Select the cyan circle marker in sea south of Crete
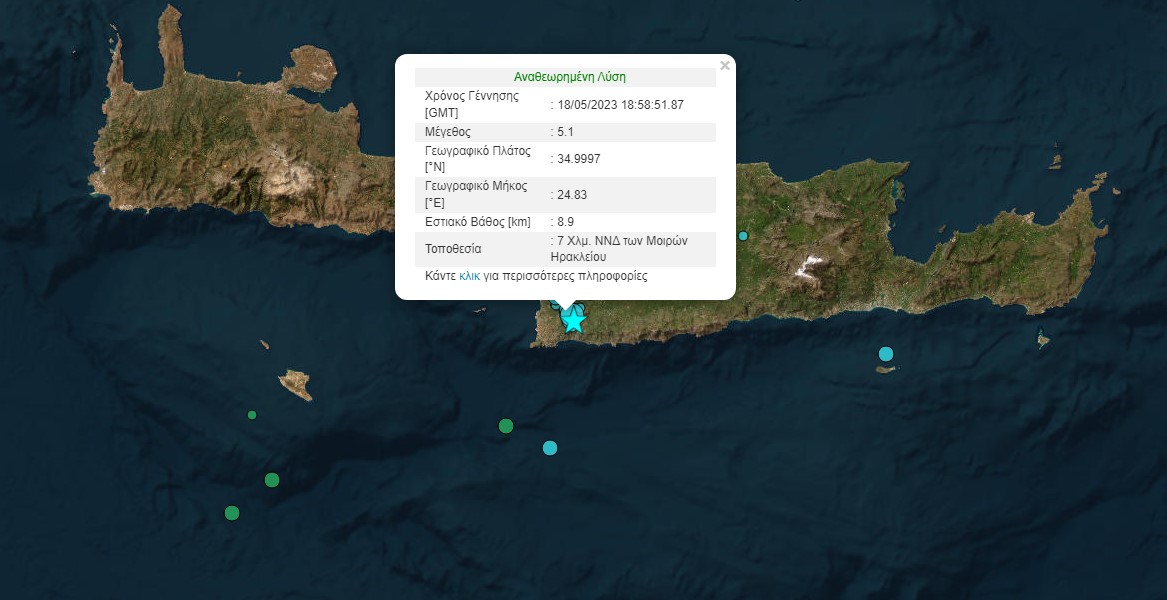The height and width of the screenshot is (600, 1167). click(549, 448)
